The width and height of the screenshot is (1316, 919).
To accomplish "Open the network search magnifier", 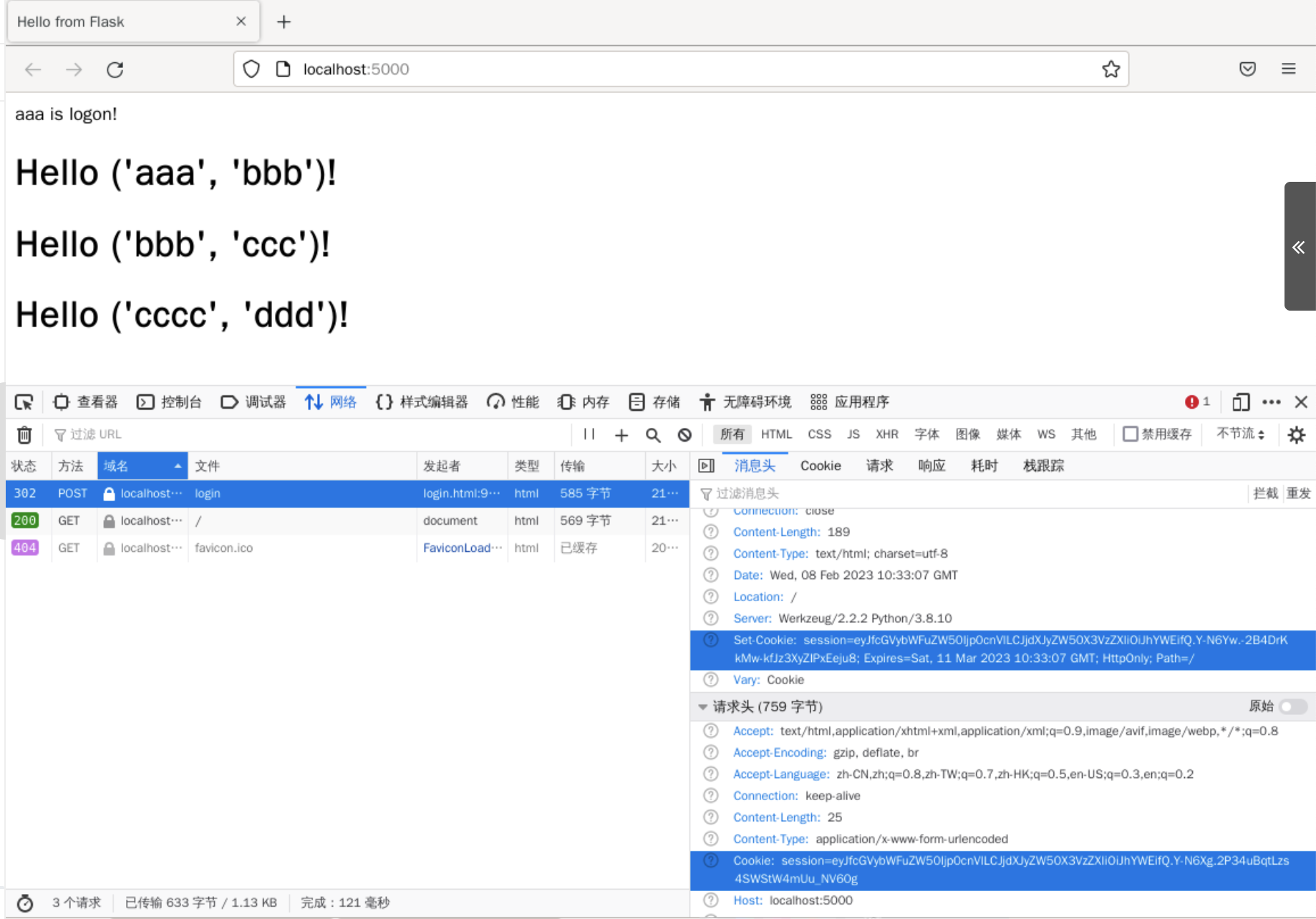I will tap(653, 434).
